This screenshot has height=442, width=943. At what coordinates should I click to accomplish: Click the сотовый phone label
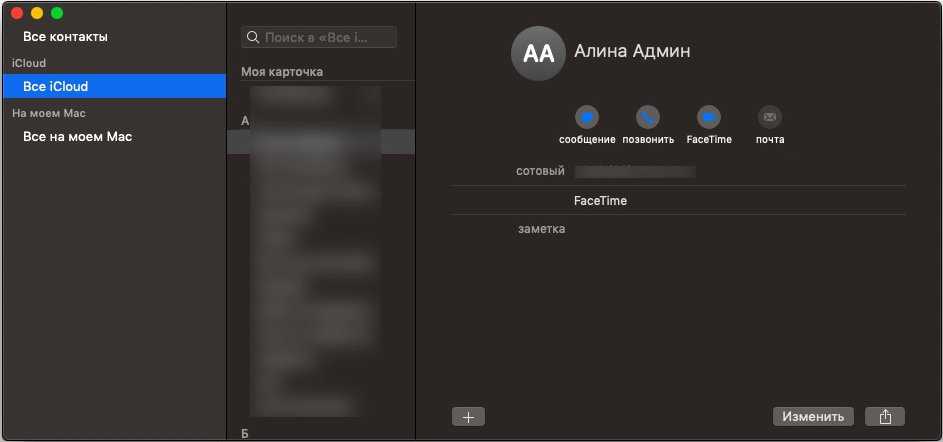pyautogui.click(x=540, y=171)
